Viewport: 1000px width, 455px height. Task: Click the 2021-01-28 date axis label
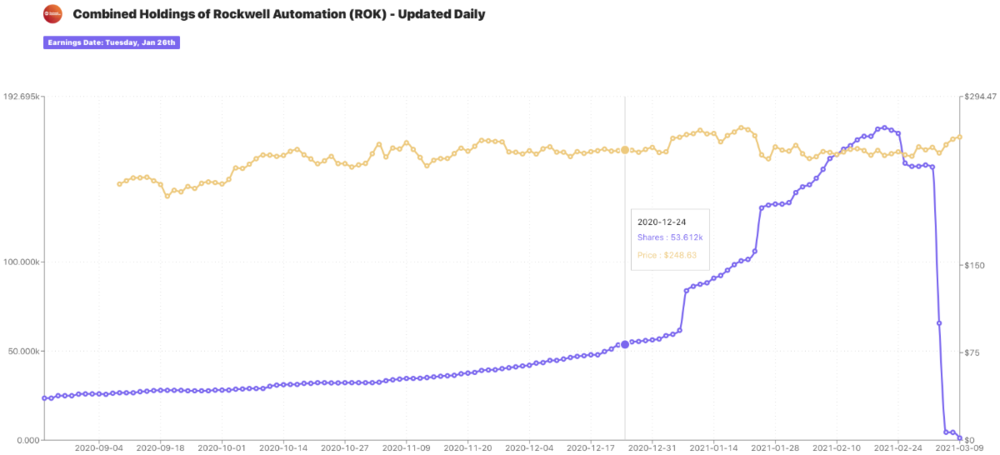click(776, 449)
